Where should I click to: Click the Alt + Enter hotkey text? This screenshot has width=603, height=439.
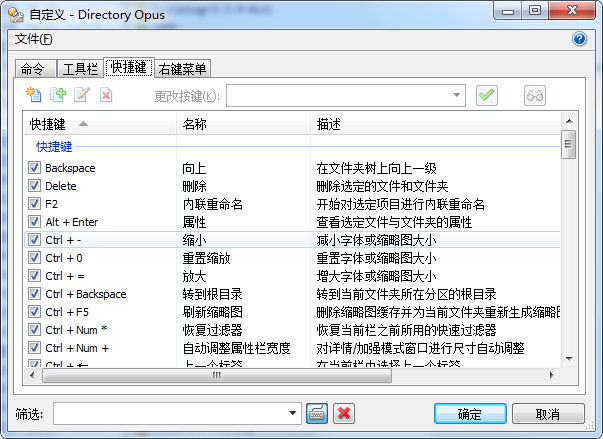[x=72, y=222]
